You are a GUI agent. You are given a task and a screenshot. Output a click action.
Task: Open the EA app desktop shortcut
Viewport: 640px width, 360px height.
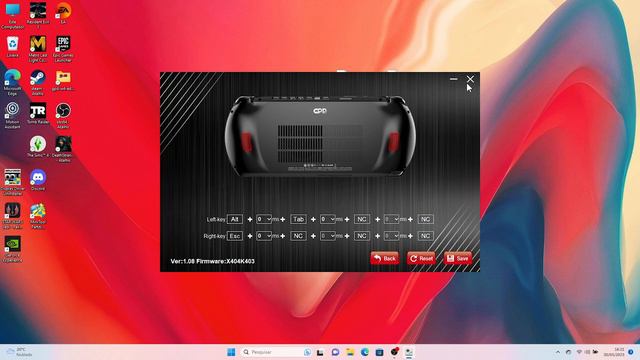point(63,13)
